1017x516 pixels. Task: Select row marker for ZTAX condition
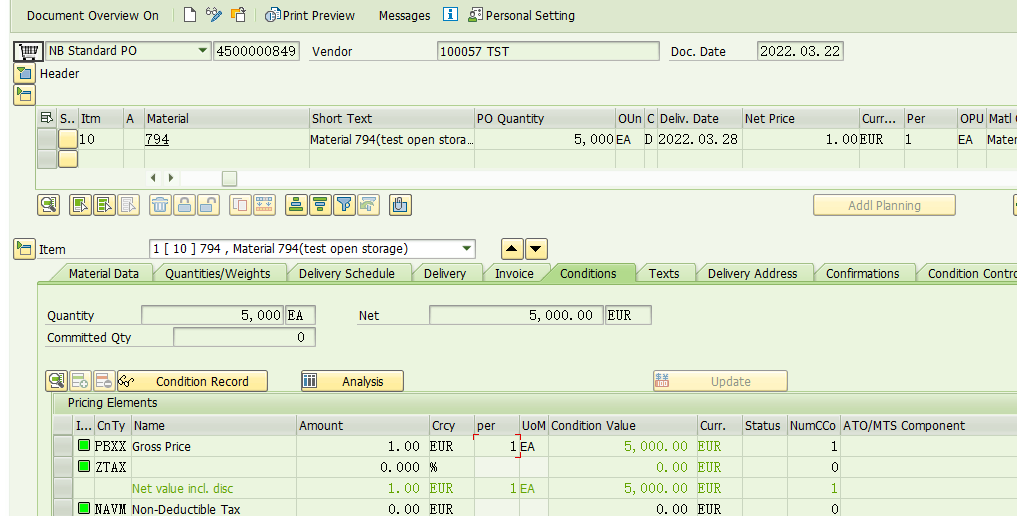pos(63,467)
